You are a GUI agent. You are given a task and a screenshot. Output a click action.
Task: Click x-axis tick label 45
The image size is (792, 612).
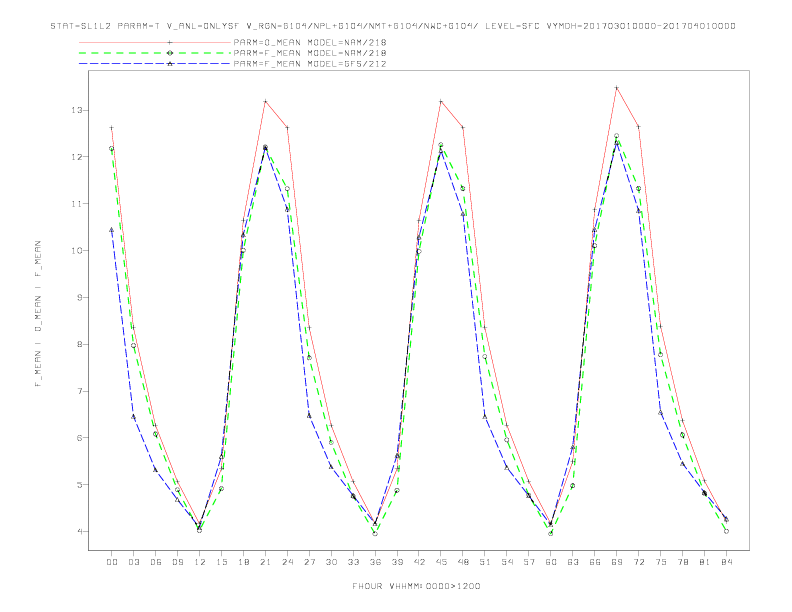(x=441, y=562)
